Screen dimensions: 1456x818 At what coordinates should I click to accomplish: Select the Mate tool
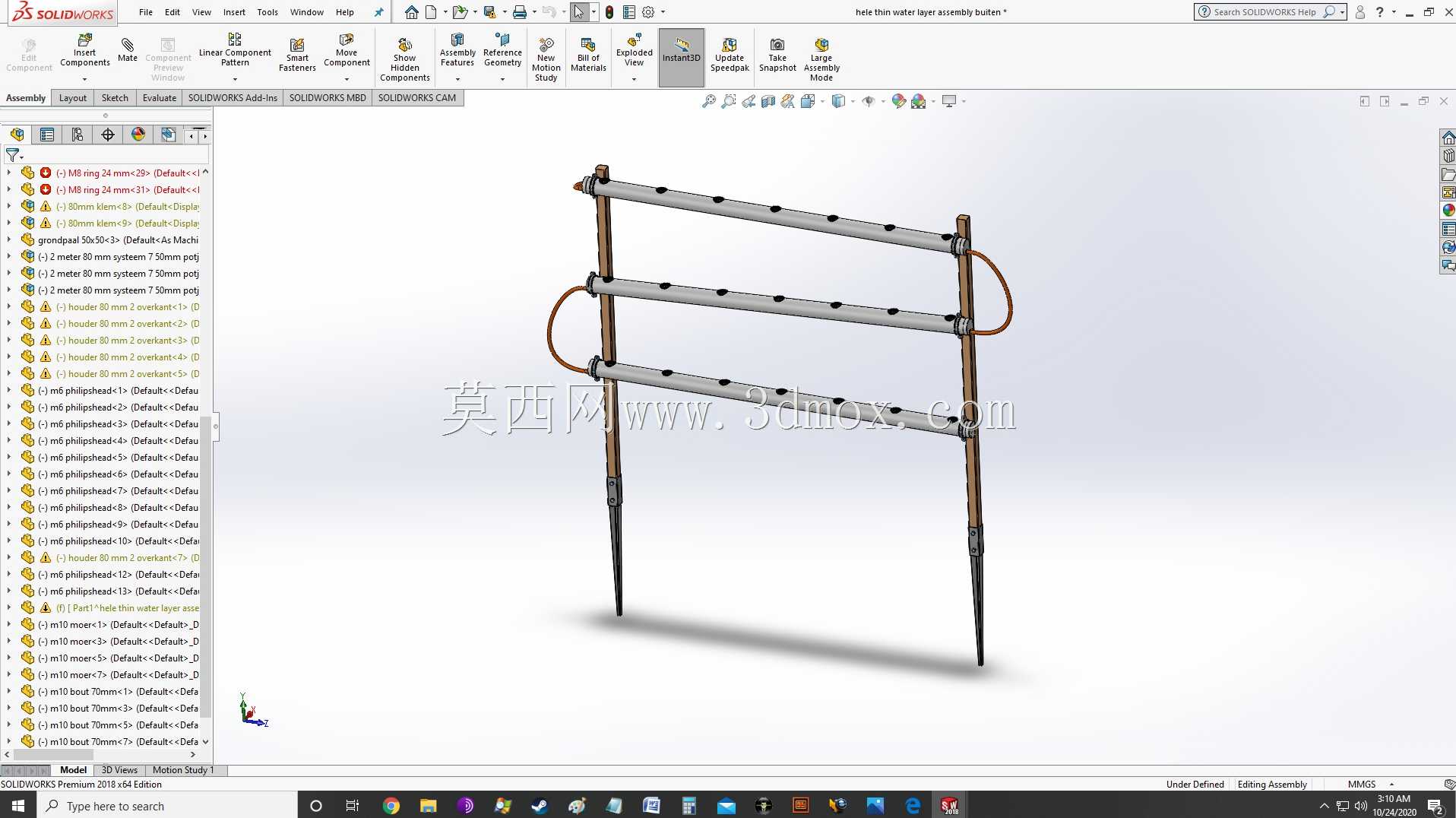pos(128,50)
